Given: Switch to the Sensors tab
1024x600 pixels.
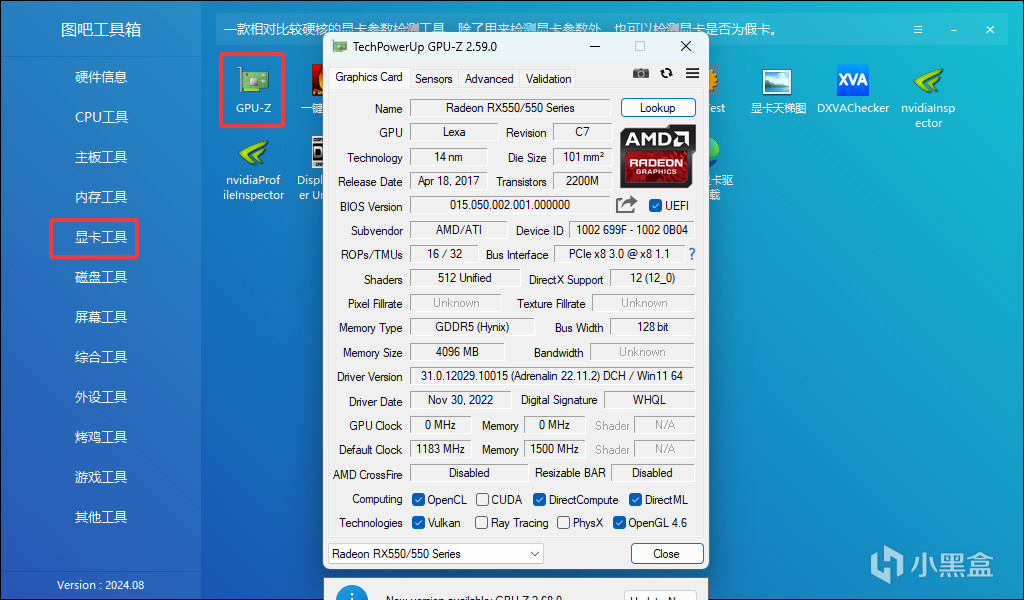Looking at the screenshot, I should click(x=434, y=79).
